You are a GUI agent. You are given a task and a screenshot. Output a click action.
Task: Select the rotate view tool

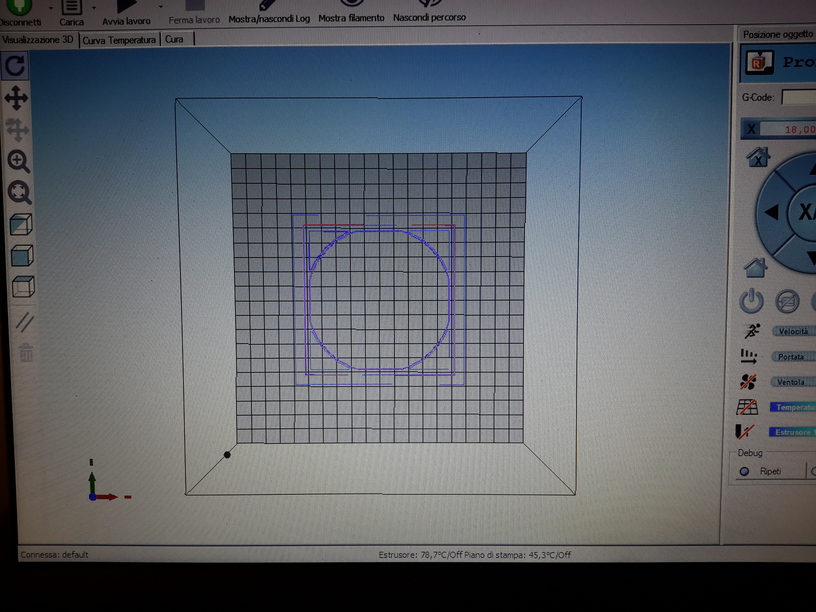[16, 66]
